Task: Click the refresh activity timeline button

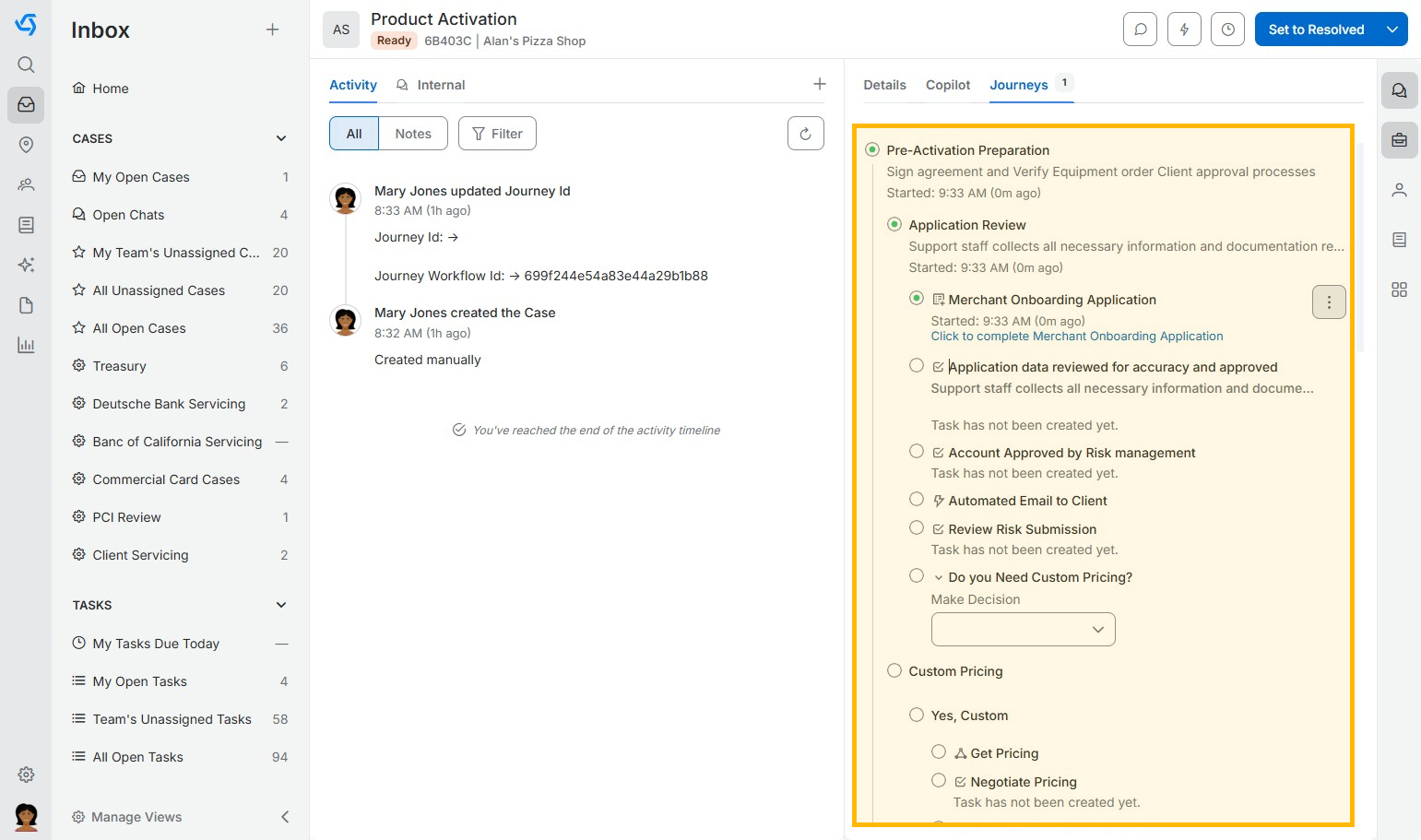Action: [x=805, y=134]
